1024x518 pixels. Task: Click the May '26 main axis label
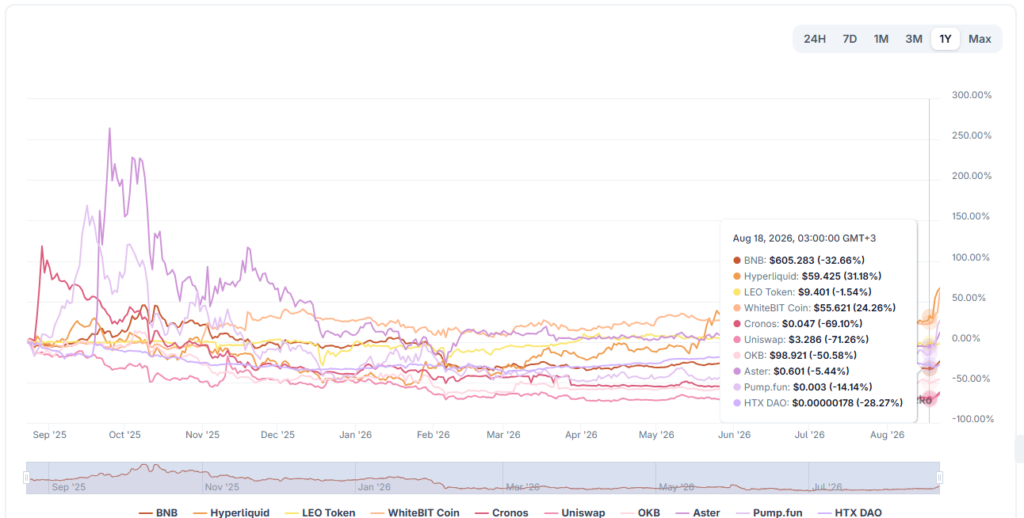pos(656,434)
